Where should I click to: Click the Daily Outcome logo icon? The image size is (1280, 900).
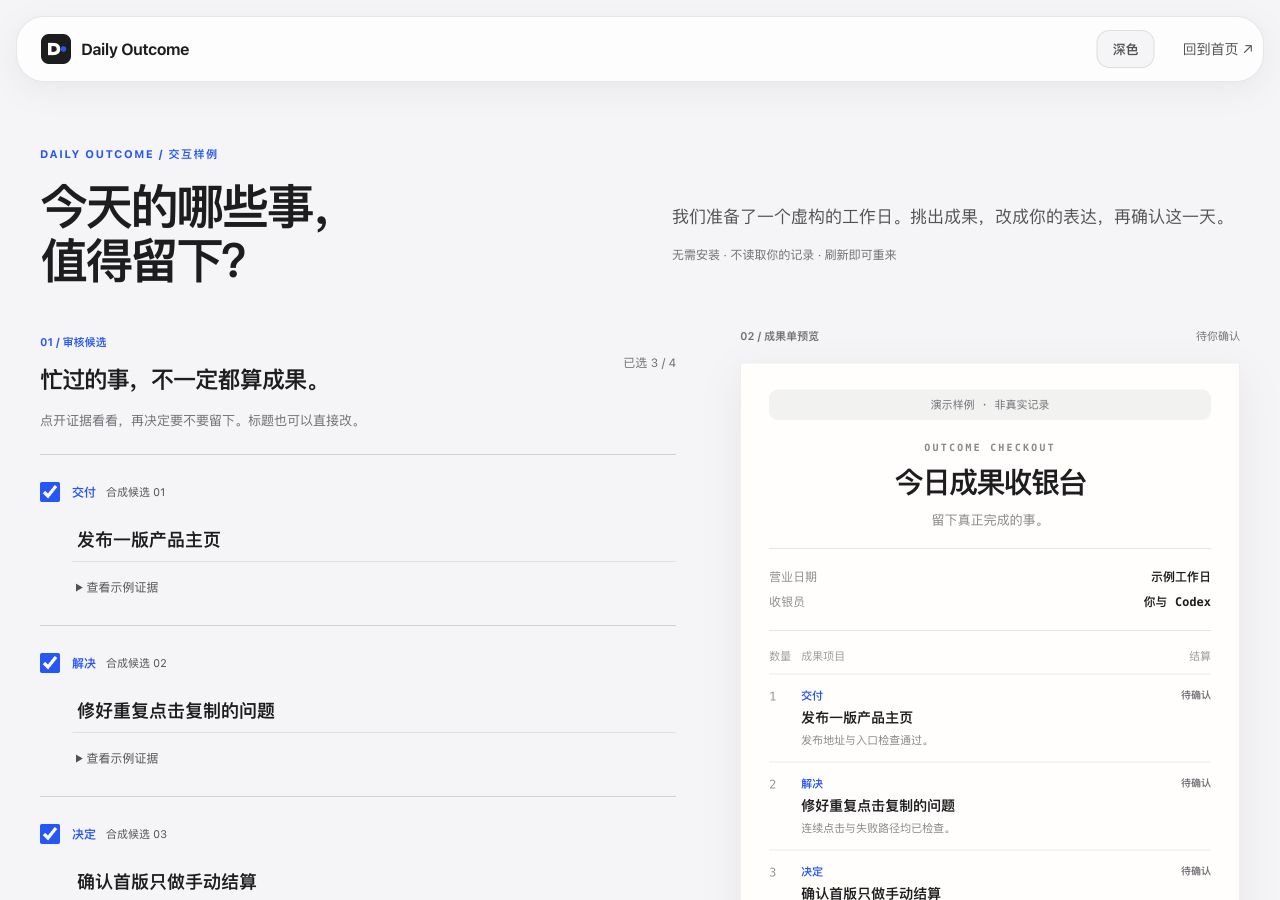(56, 49)
